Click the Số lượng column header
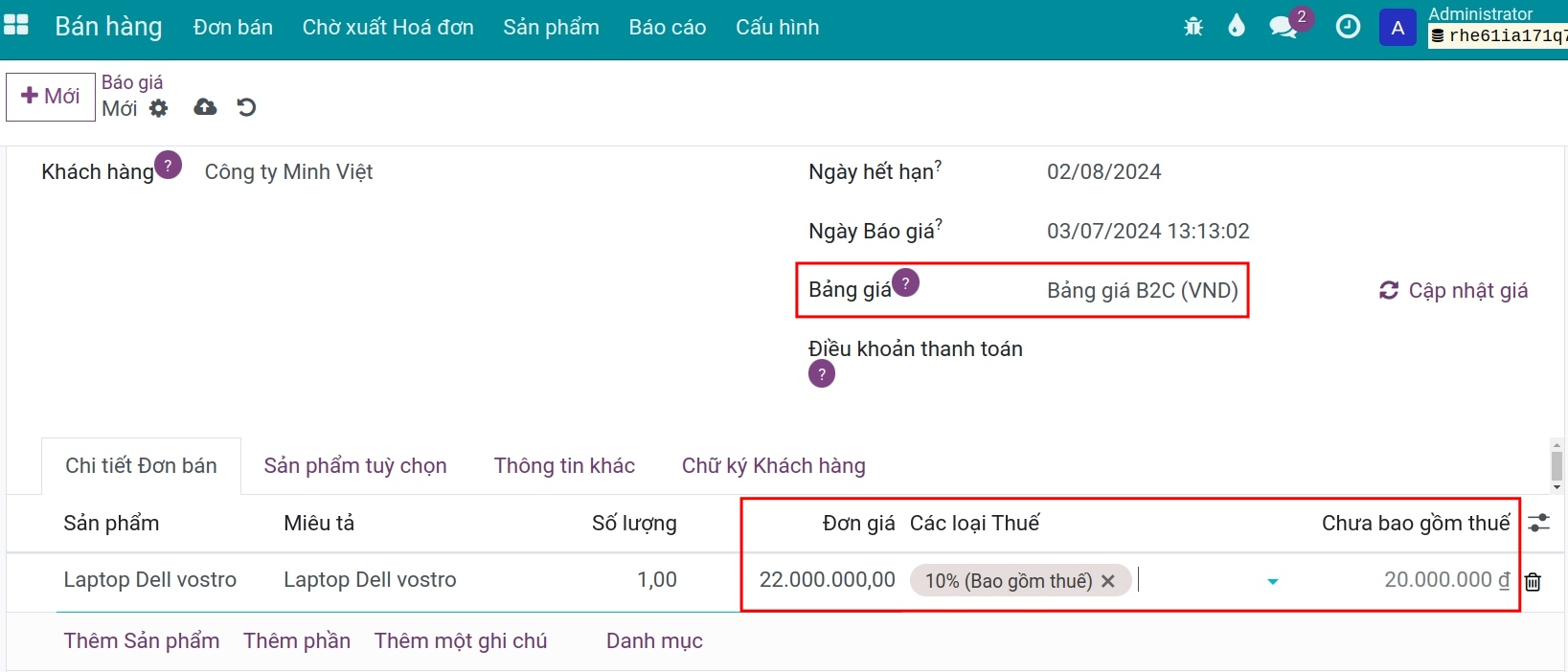This screenshot has width=1568, height=672. [634, 524]
